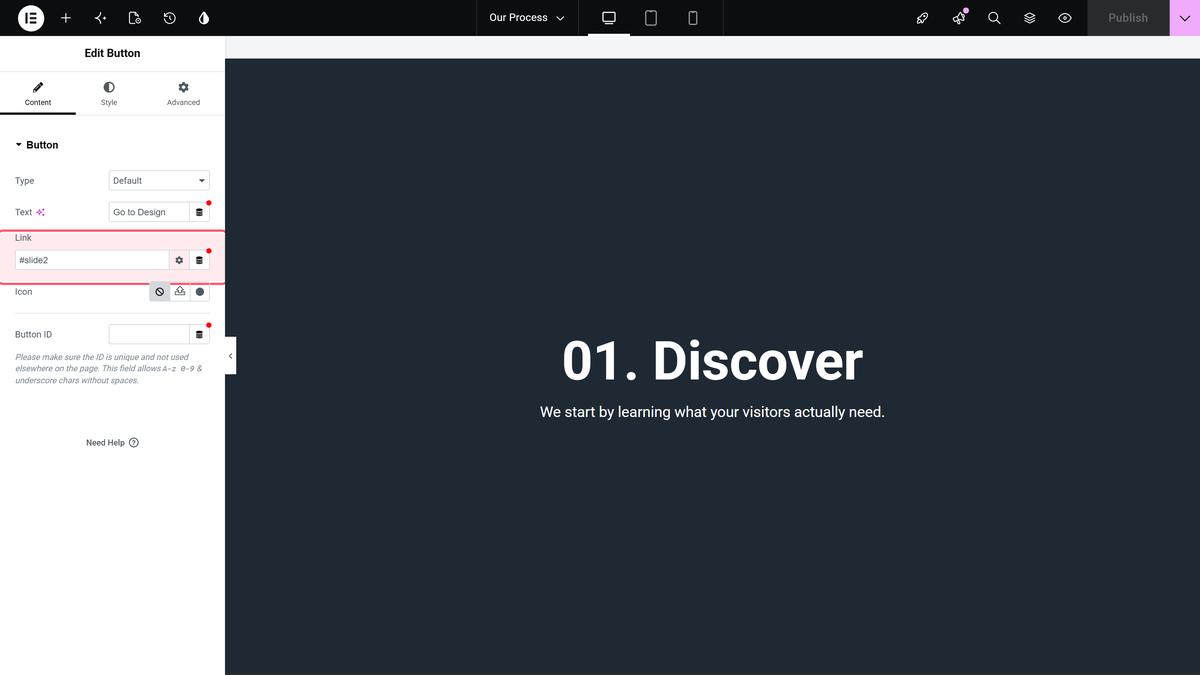Collapse the editing panel handle
1200x675 pixels.
pyautogui.click(x=230, y=356)
